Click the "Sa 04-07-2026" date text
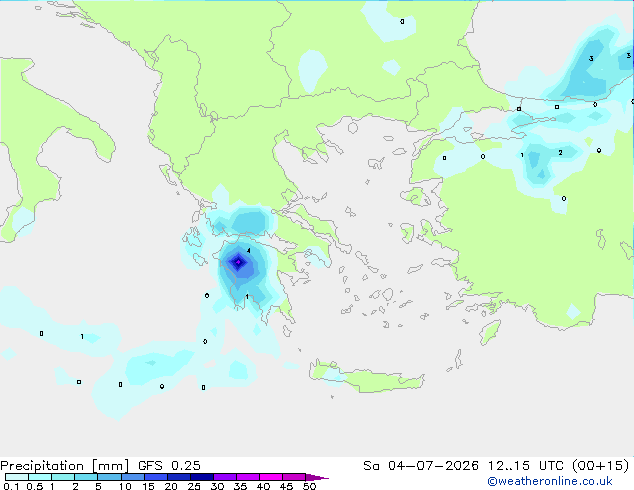 (421, 466)
